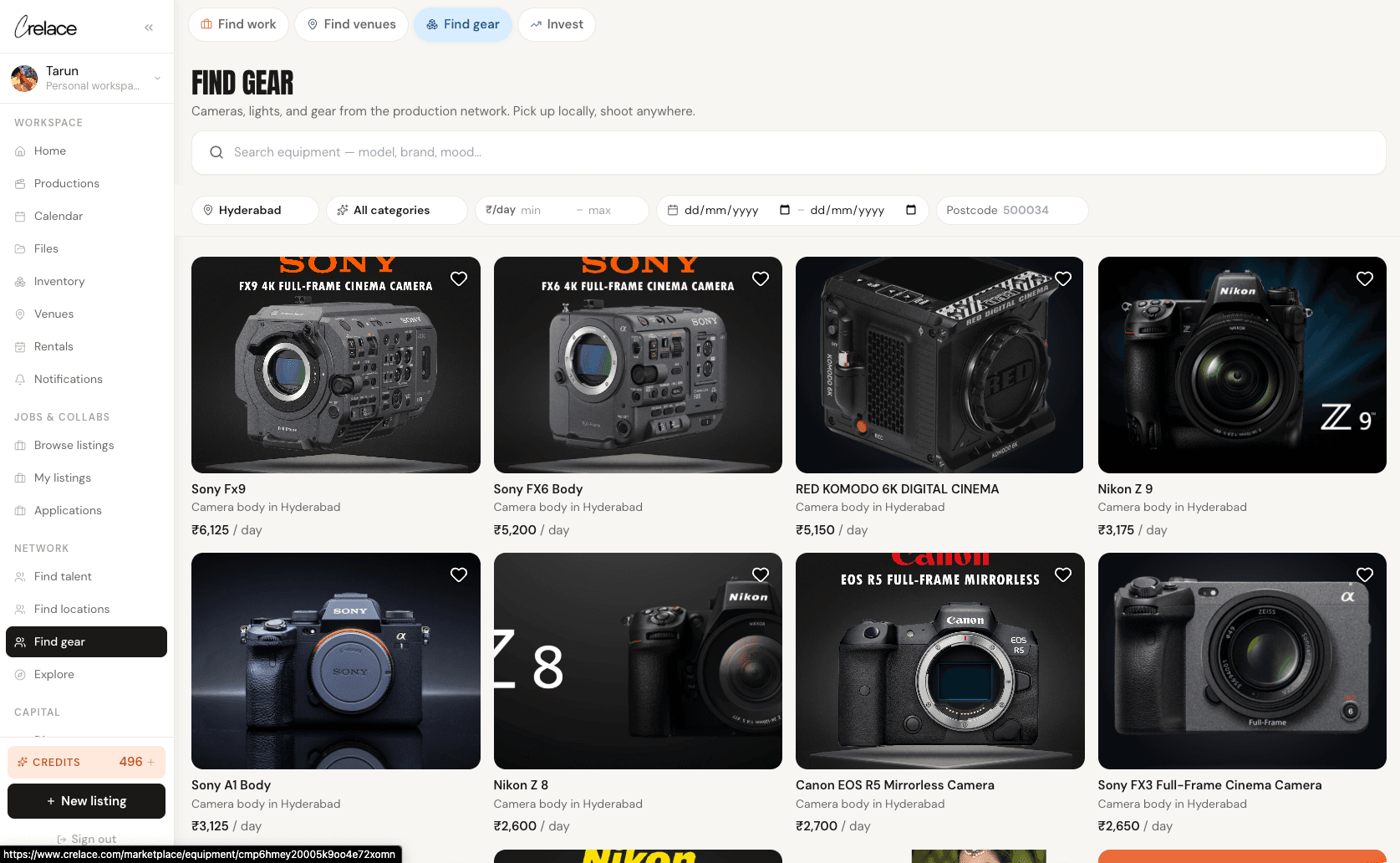This screenshot has height=863, width=1400.
Task: Open Applications in the sidebar
Action: point(87,511)
